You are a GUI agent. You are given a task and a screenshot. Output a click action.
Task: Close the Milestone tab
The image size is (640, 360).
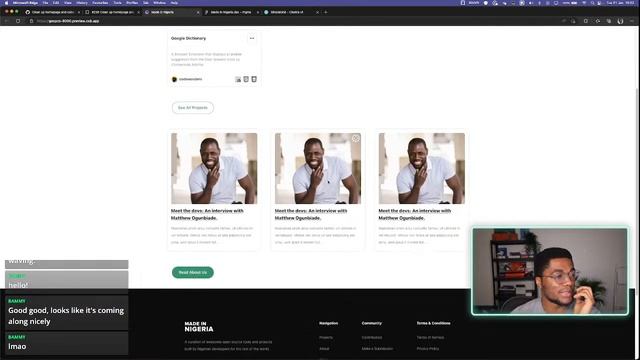click(x=317, y=12)
